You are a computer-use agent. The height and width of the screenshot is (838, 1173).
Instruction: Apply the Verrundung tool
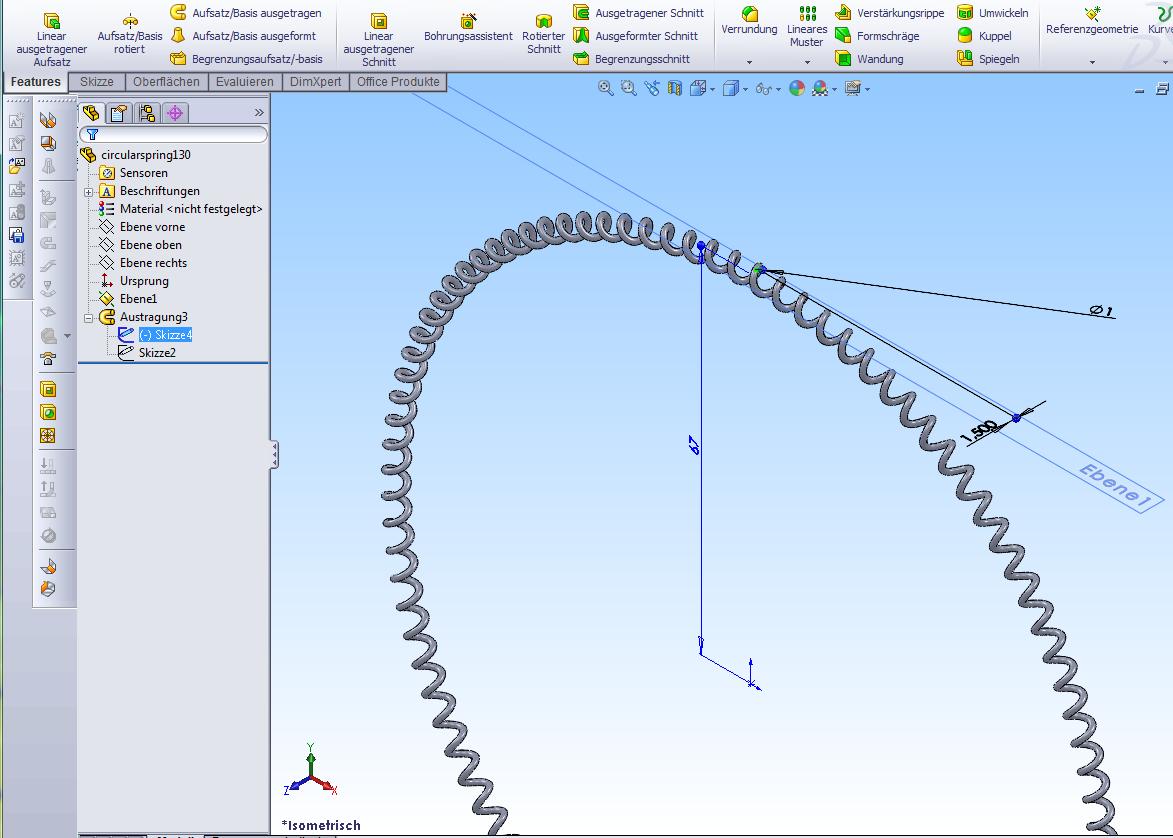749,21
